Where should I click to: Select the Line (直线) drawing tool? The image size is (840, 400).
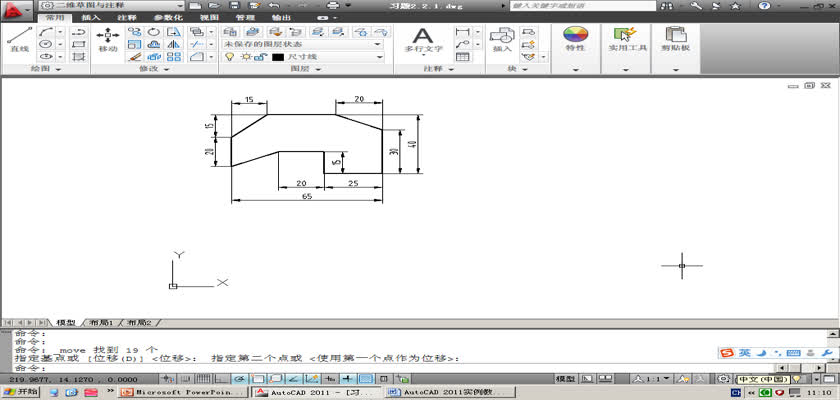click(19, 39)
